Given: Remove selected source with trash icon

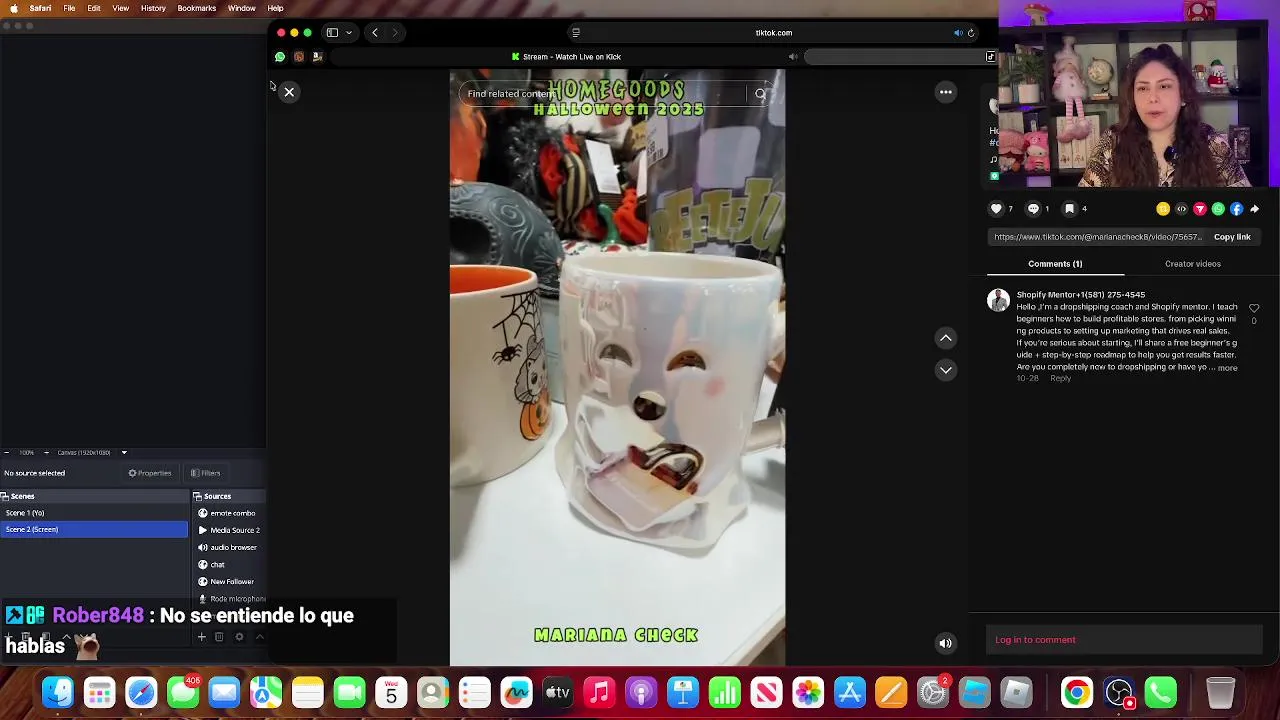Looking at the screenshot, I should (219, 637).
